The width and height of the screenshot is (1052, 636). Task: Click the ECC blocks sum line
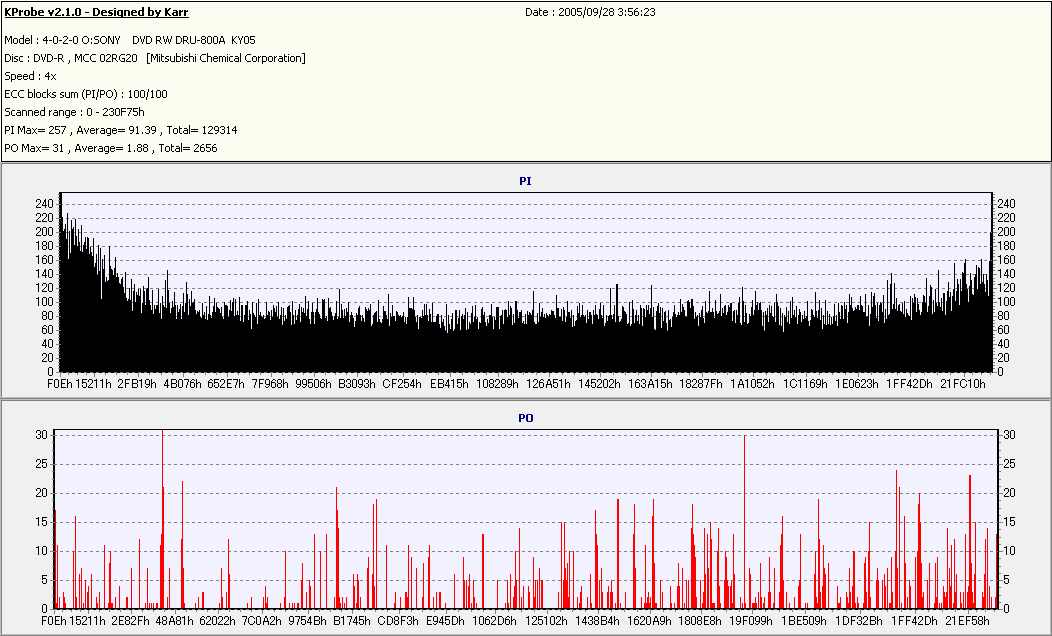point(86,94)
